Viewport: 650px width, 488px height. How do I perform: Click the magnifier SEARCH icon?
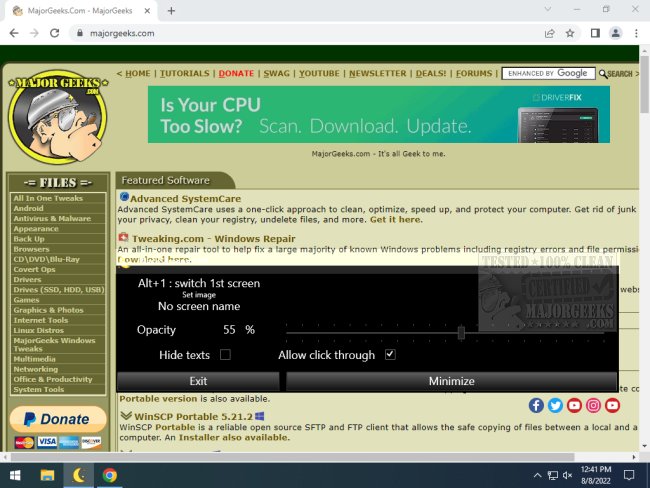(616, 74)
